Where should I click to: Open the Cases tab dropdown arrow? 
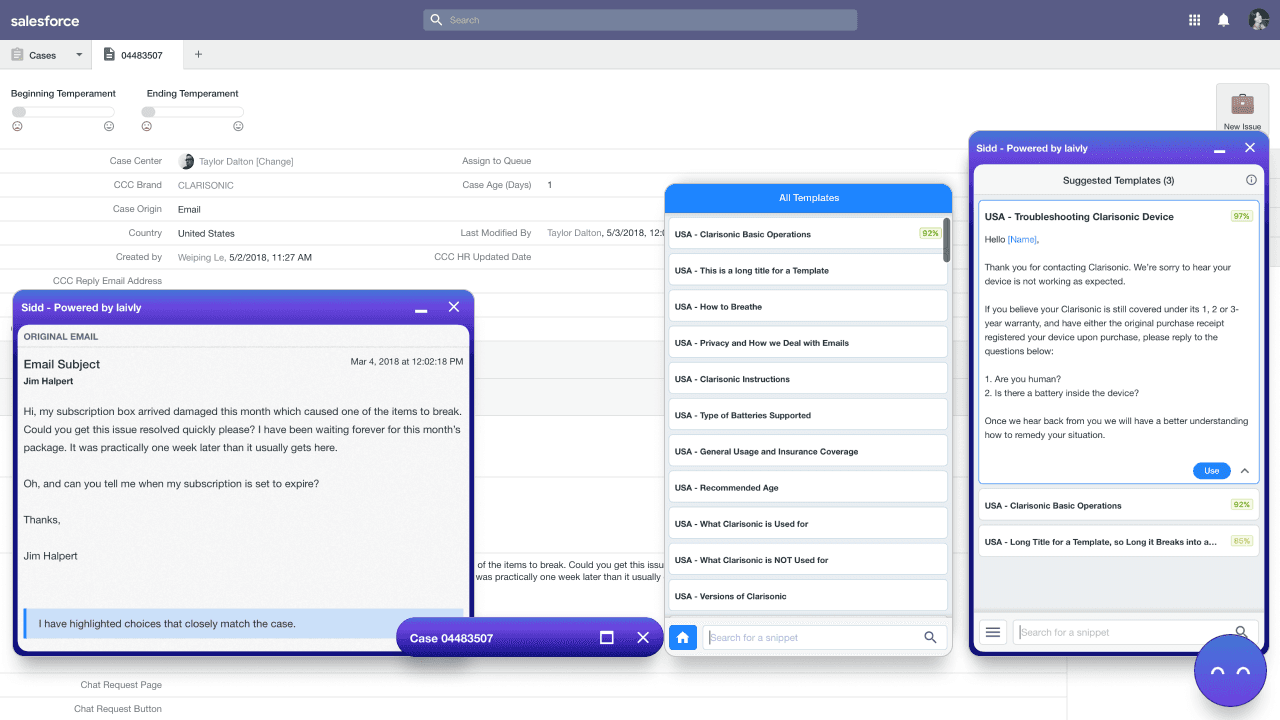[x=78, y=55]
